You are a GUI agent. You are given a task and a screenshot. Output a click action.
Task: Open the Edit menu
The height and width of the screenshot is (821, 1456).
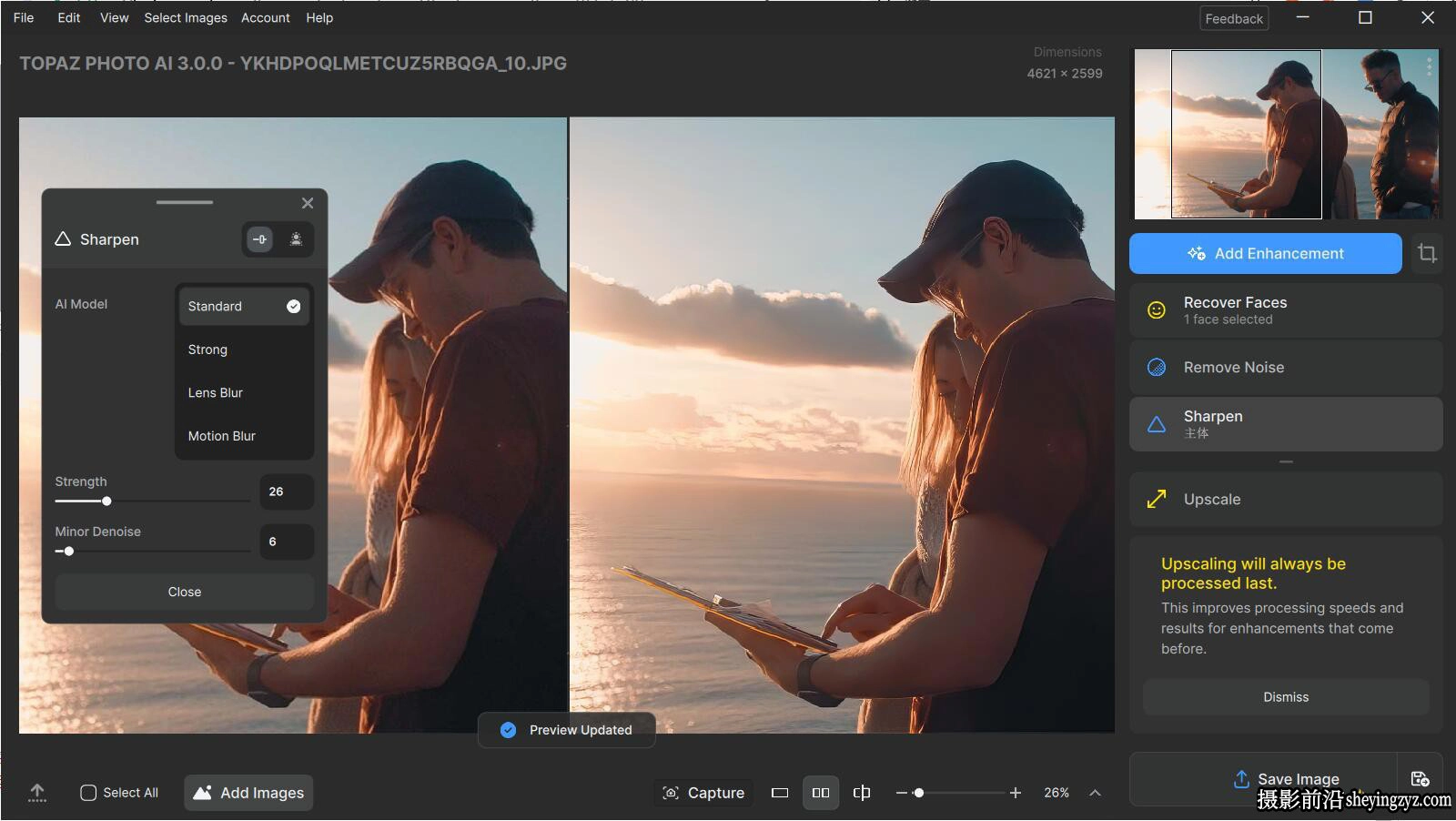(69, 17)
